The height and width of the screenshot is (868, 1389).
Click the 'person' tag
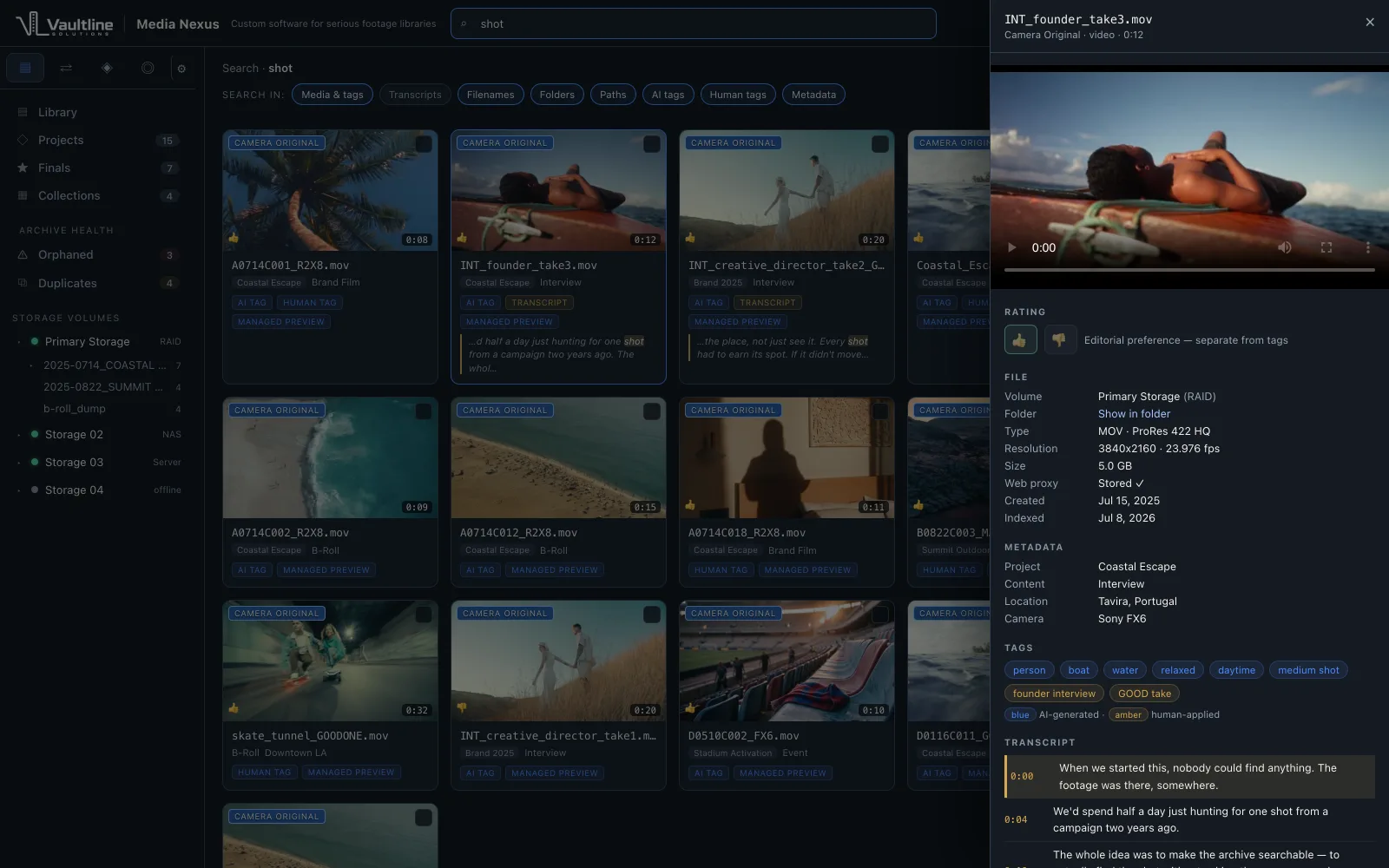coord(1029,670)
